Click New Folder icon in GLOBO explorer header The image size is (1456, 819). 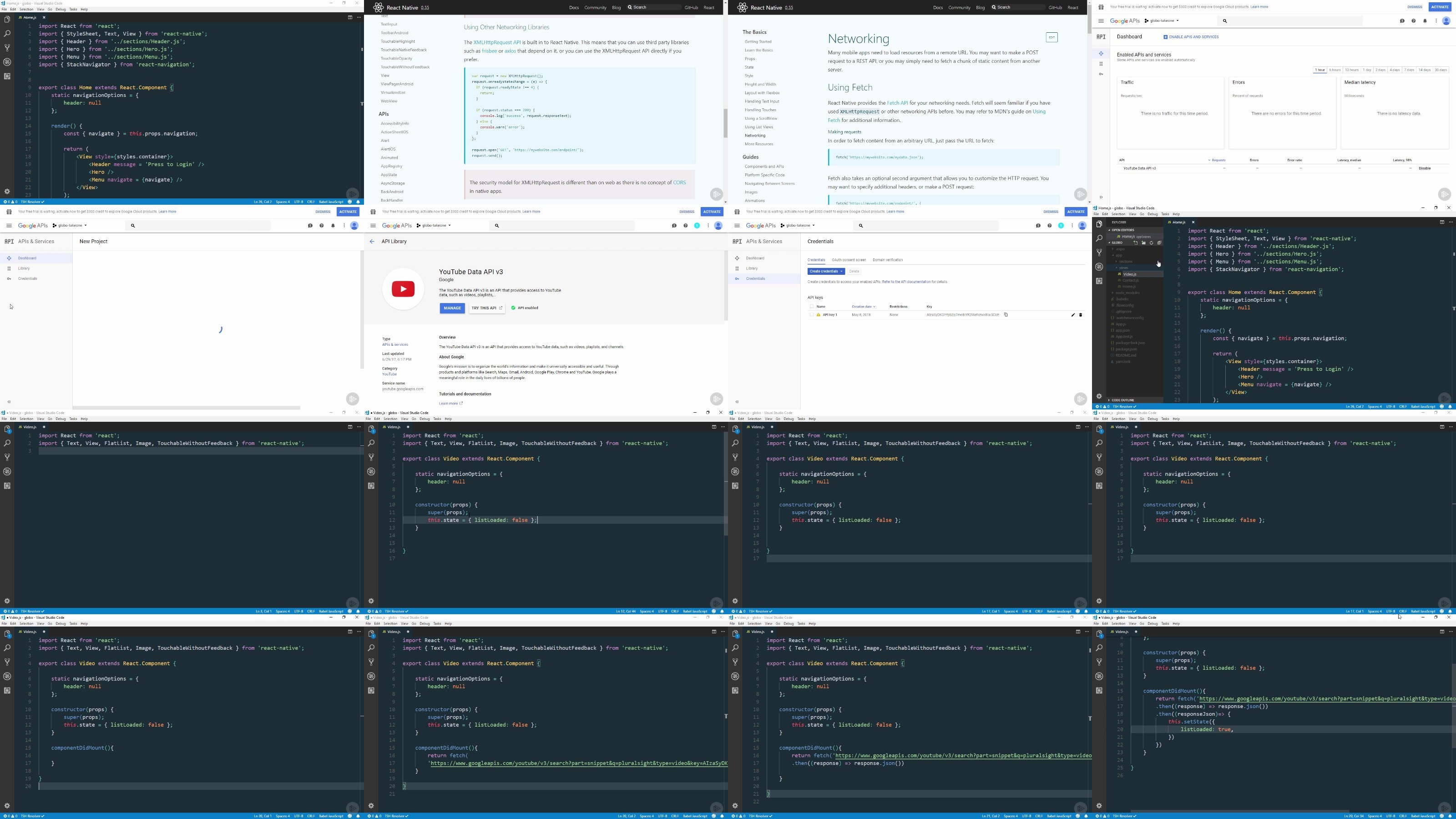tap(1143, 243)
